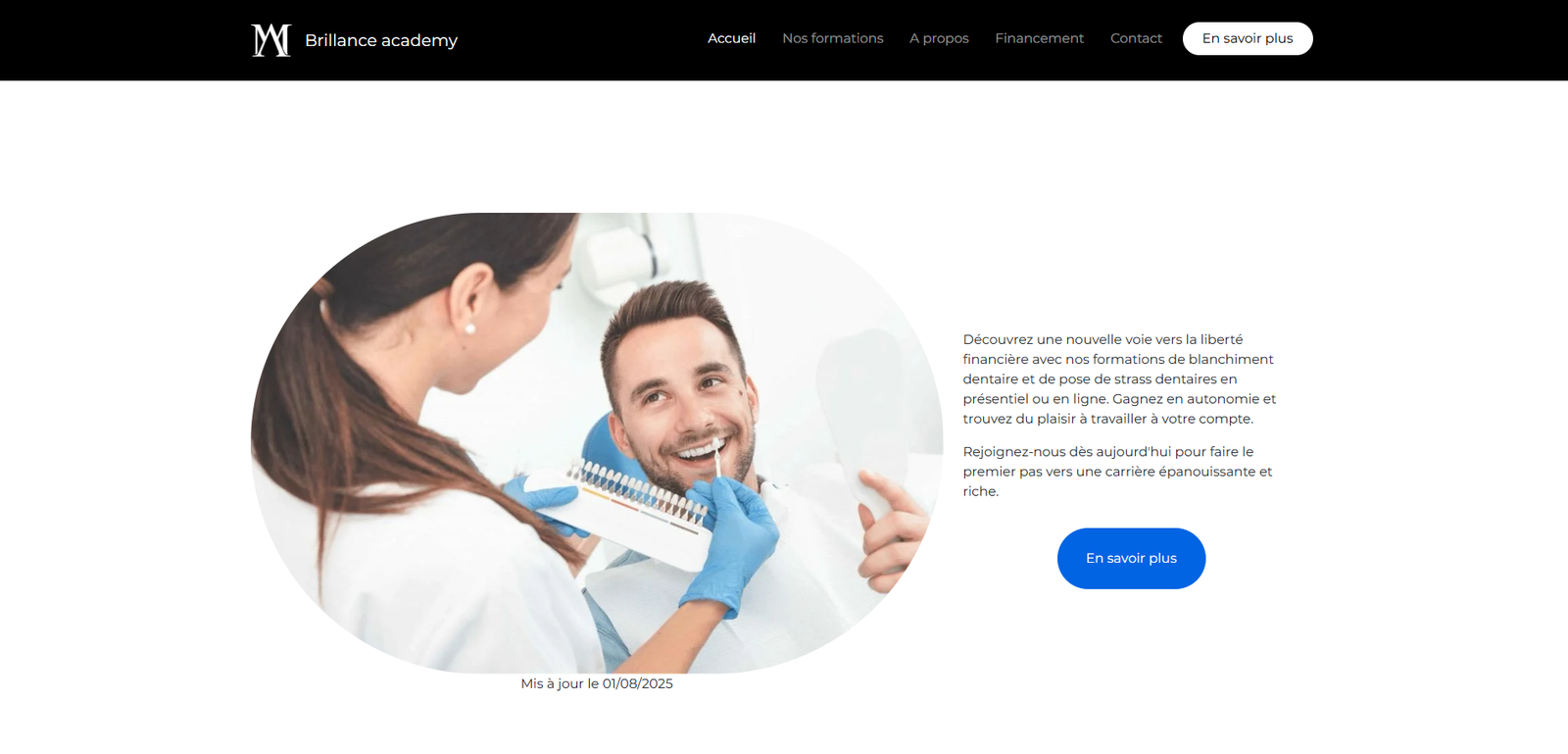Click the paragraph starting with Découvrez une nouvelle

[x=1119, y=378]
